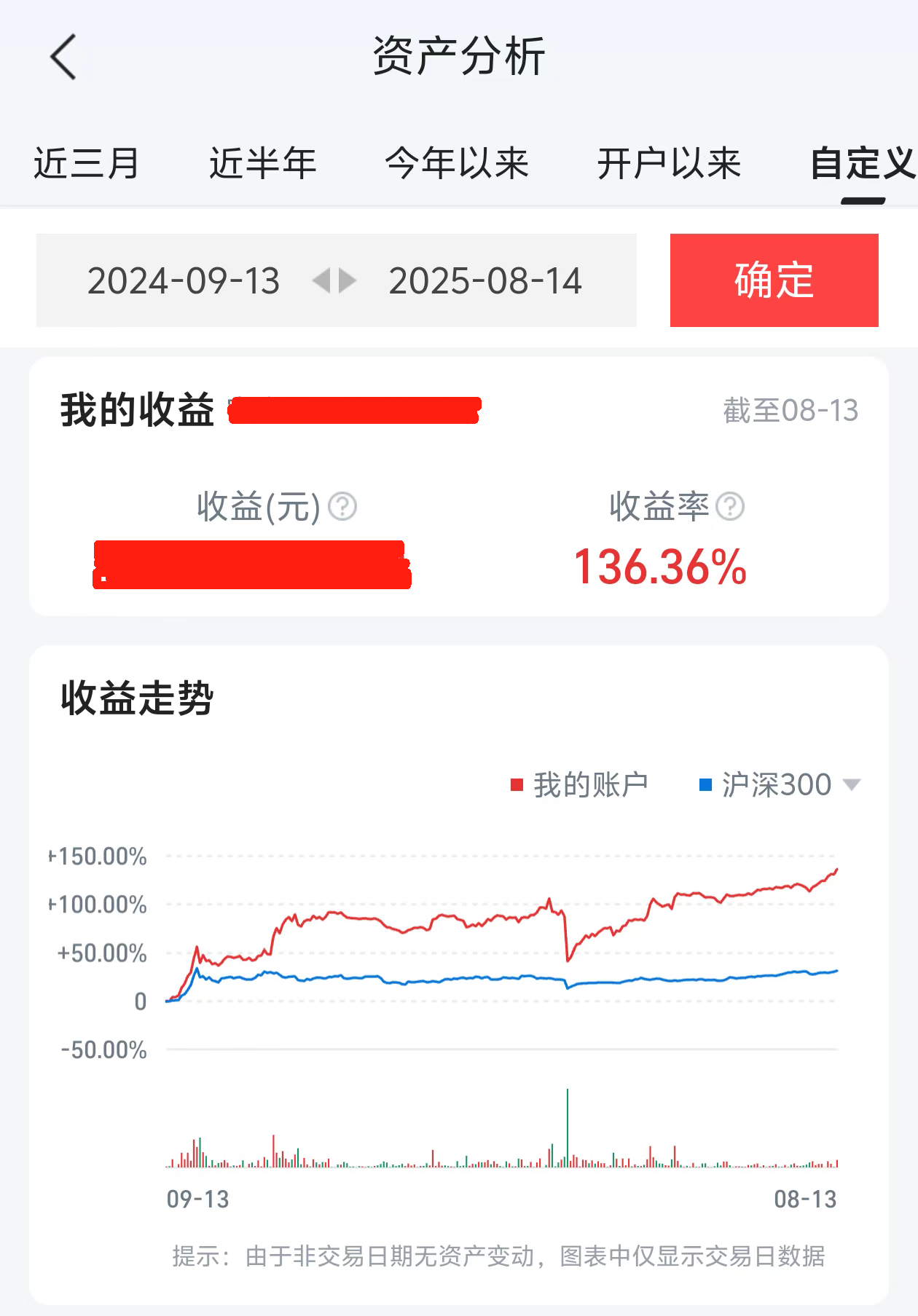Tap the back arrow icon
918x1316 pixels.
[63, 57]
